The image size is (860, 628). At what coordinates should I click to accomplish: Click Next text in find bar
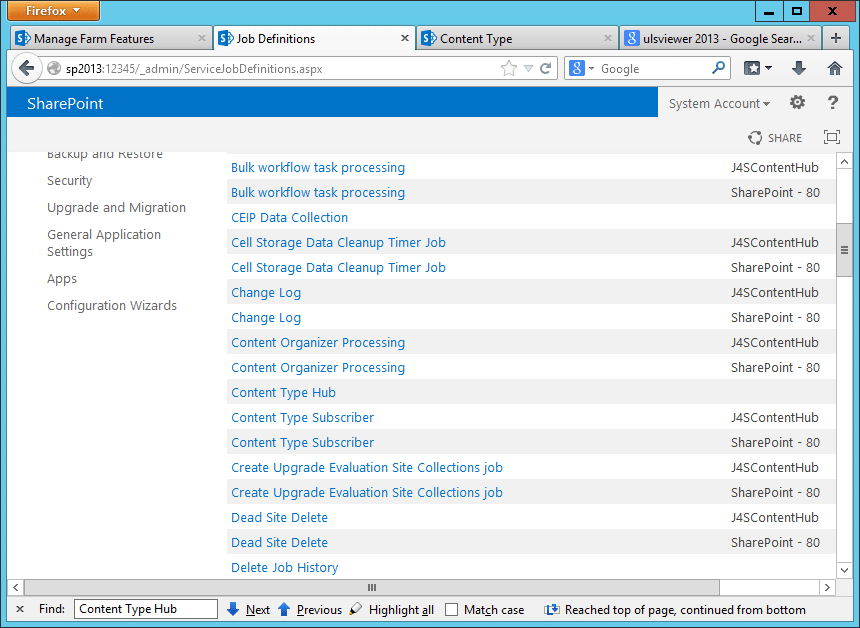(x=258, y=609)
